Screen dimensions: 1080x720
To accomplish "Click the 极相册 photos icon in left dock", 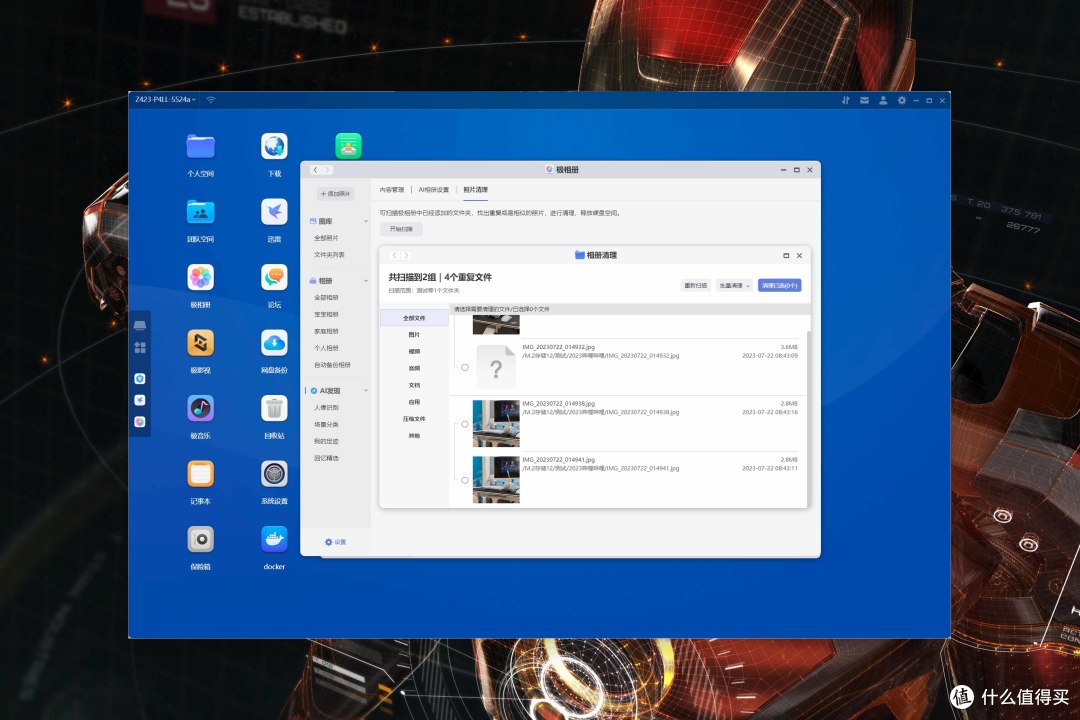I will [x=140, y=422].
